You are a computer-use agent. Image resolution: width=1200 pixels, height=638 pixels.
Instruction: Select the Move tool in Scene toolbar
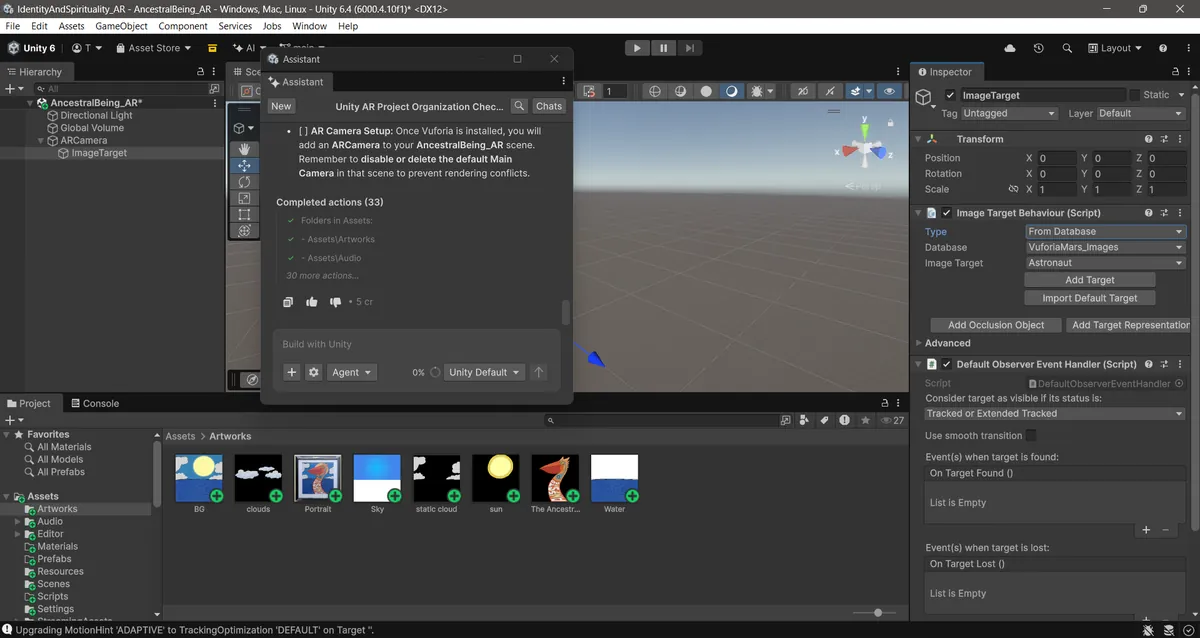pos(245,166)
